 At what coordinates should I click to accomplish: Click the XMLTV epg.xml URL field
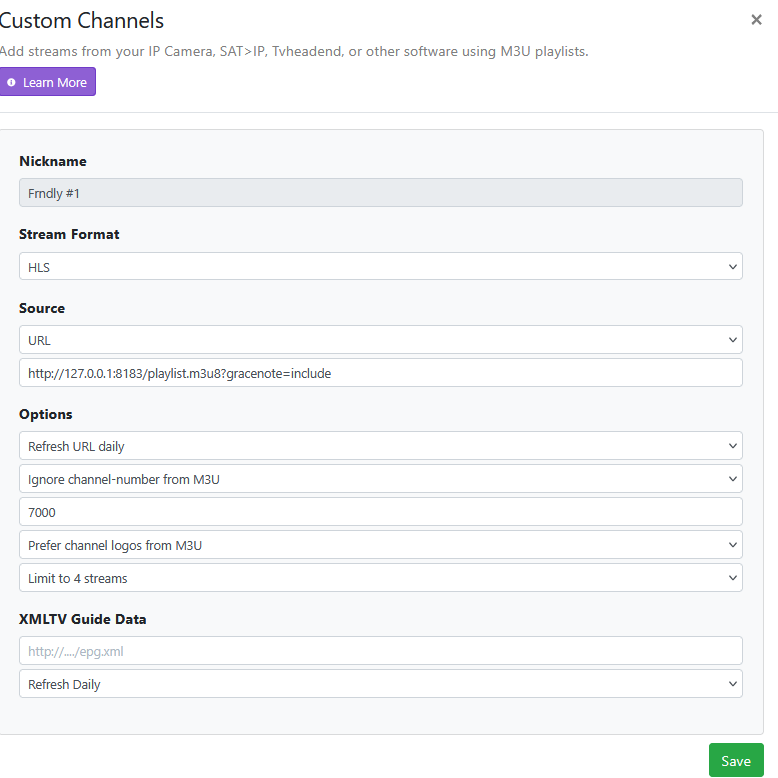[x=380, y=651]
